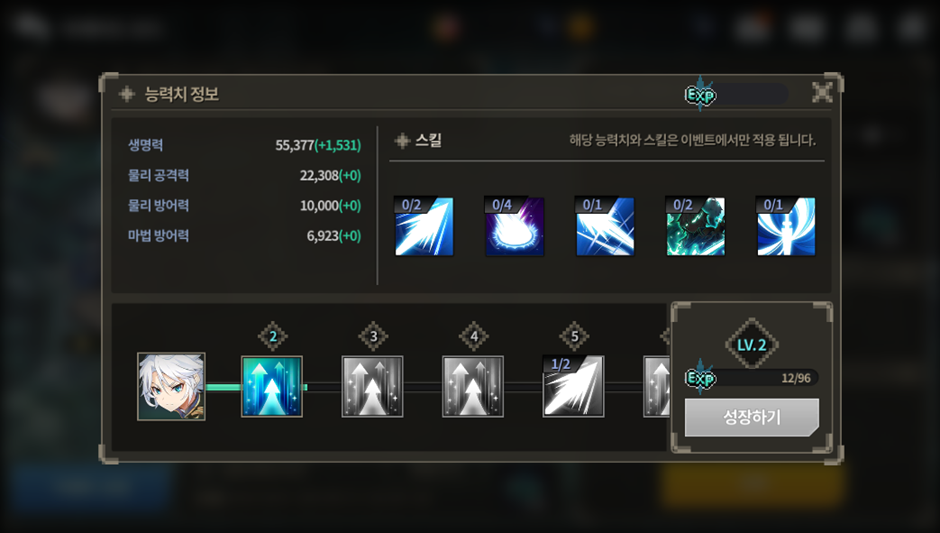Click the EXP icon in the header
940x533 pixels.
tap(700, 94)
